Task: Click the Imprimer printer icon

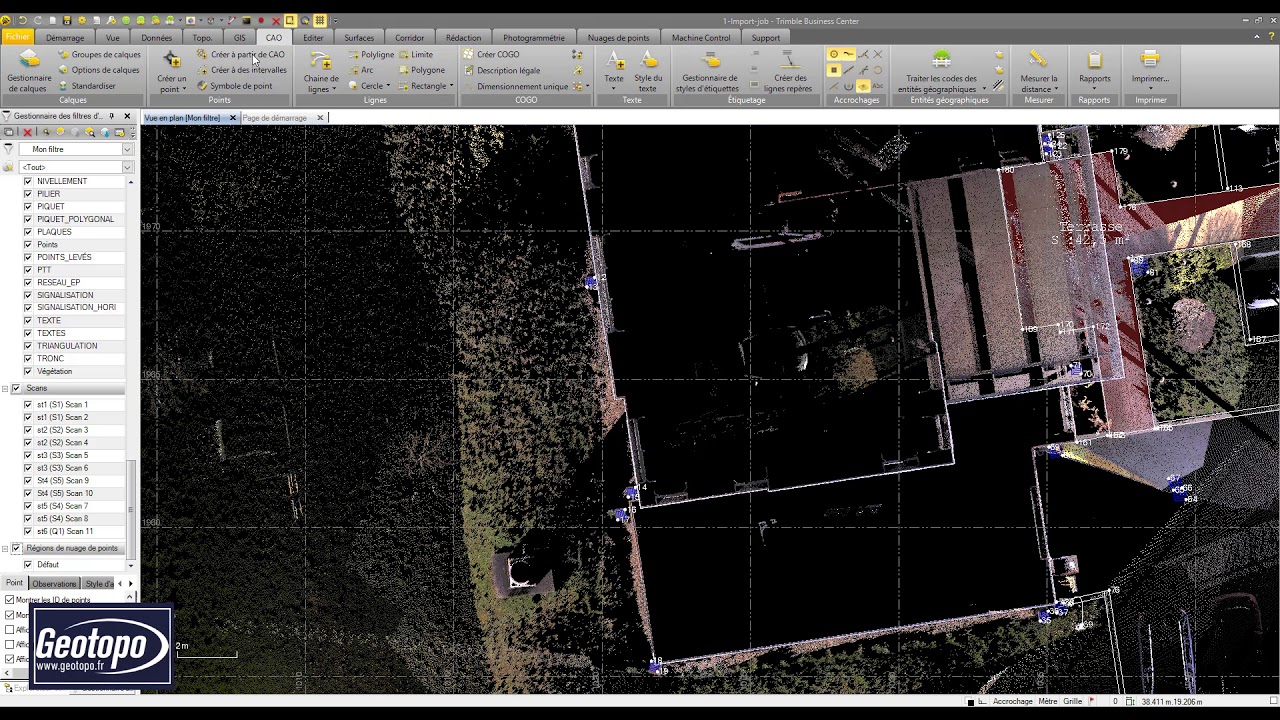Action: [1150, 60]
